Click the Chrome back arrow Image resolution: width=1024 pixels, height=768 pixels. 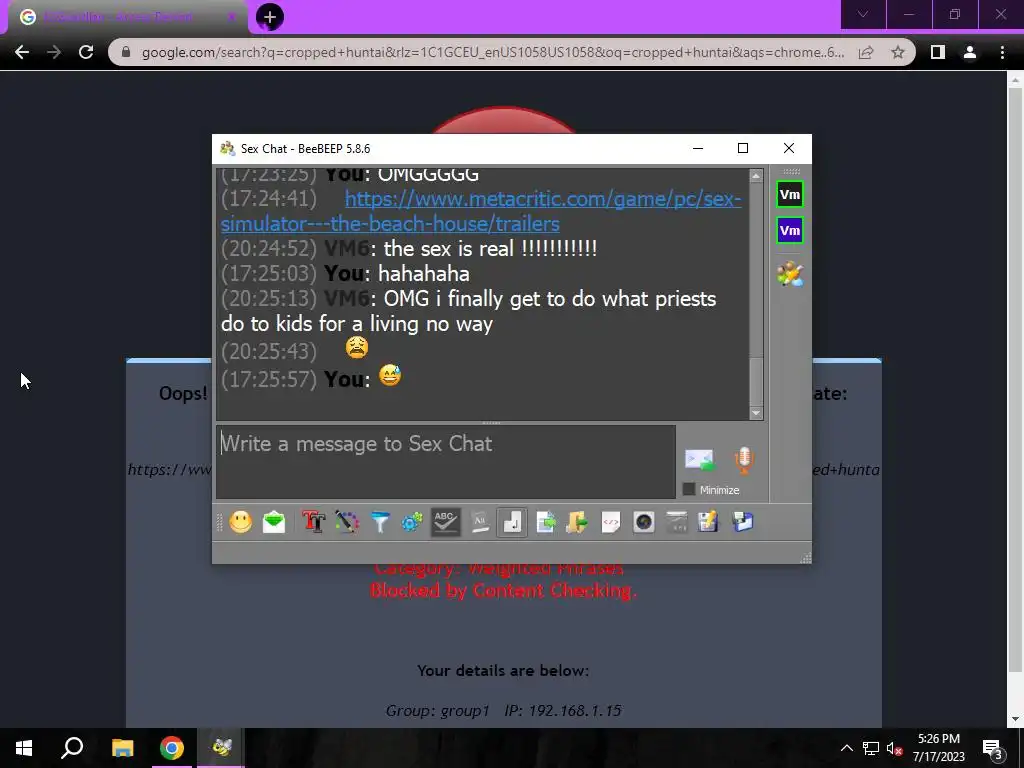pyautogui.click(x=22, y=52)
